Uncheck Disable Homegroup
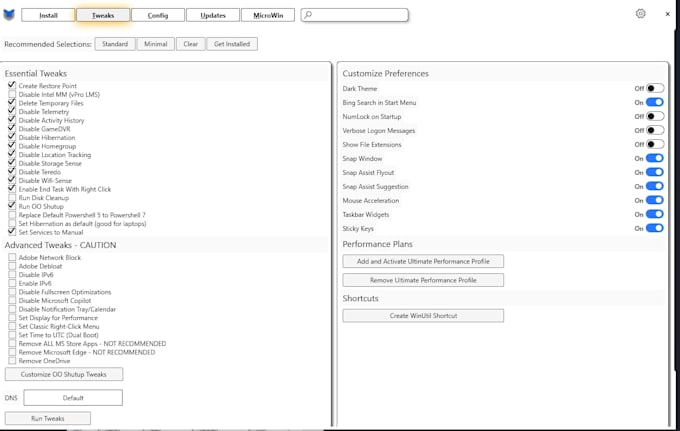680x431 pixels. click(x=12, y=146)
